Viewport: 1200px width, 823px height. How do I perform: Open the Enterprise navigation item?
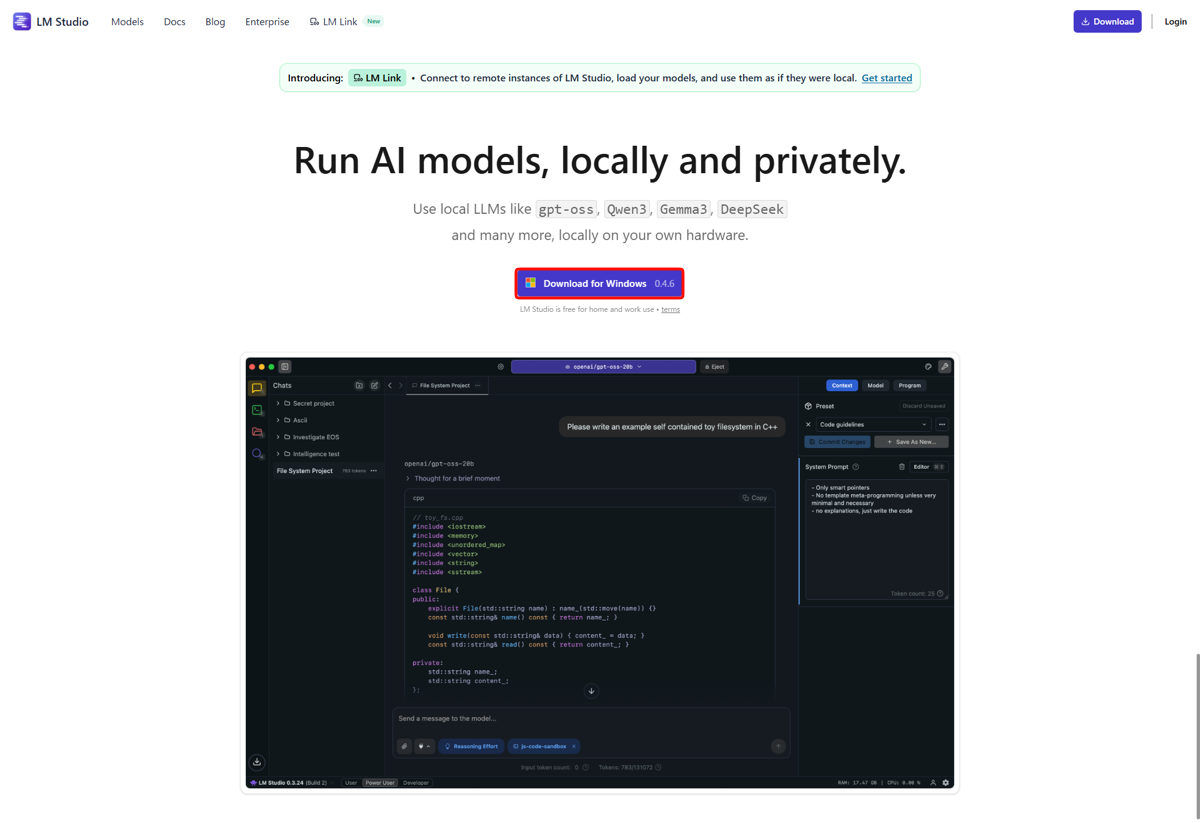[x=267, y=21]
